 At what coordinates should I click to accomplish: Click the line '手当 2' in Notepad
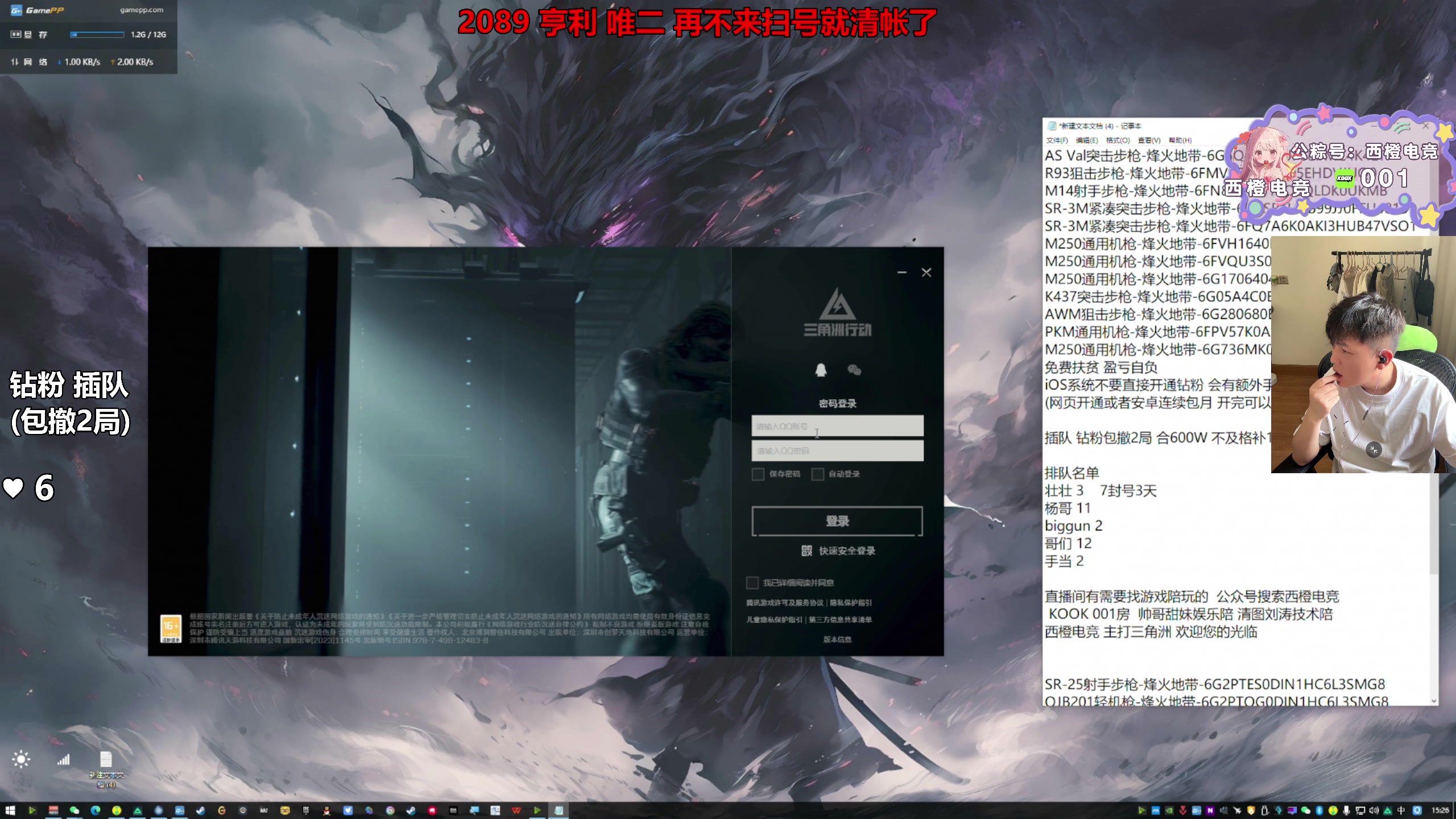(1064, 561)
